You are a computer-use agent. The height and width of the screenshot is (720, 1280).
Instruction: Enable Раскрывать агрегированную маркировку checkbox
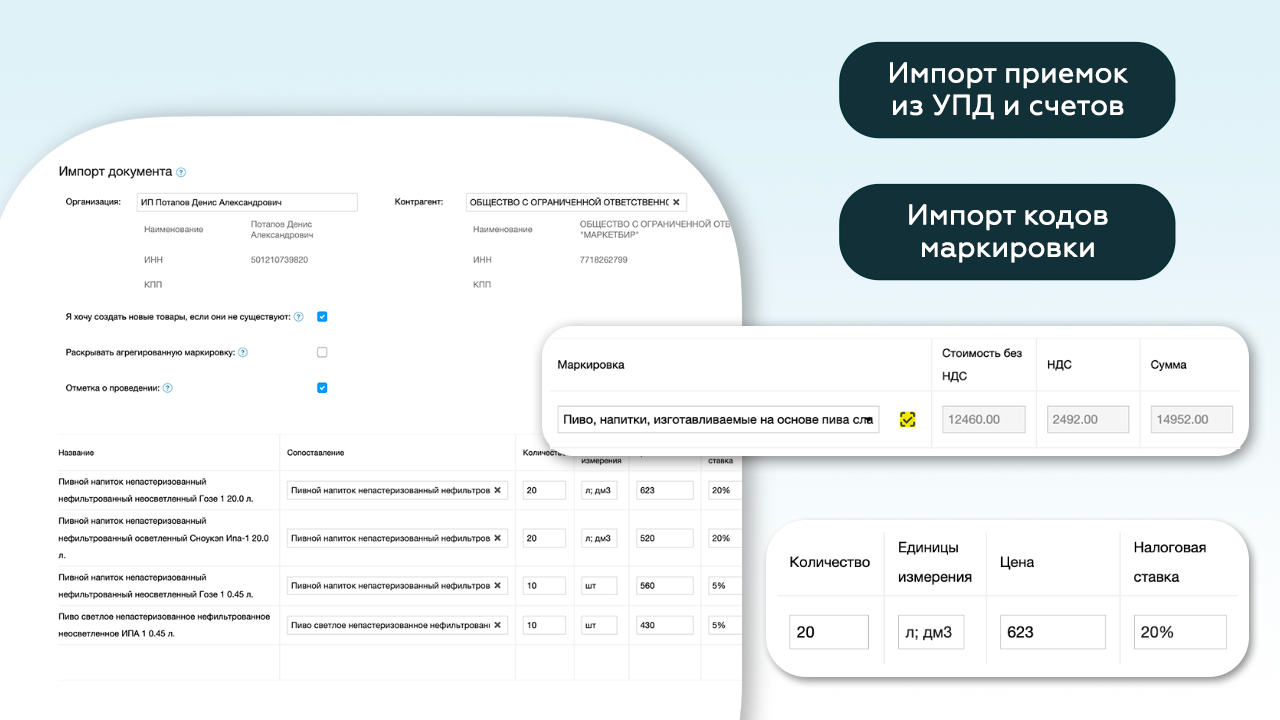click(x=322, y=352)
